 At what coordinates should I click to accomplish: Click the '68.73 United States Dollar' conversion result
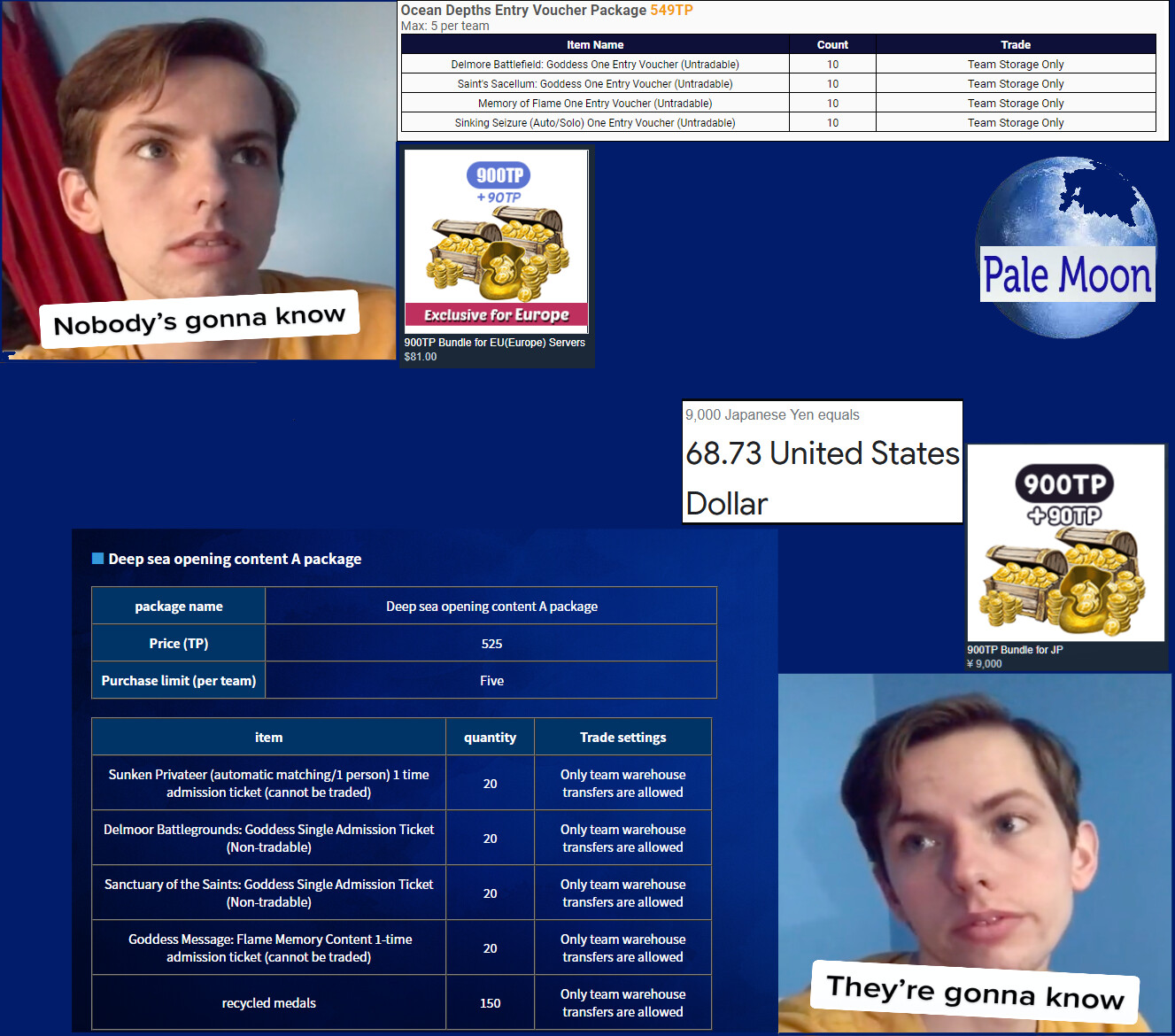pyautogui.click(x=822, y=477)
